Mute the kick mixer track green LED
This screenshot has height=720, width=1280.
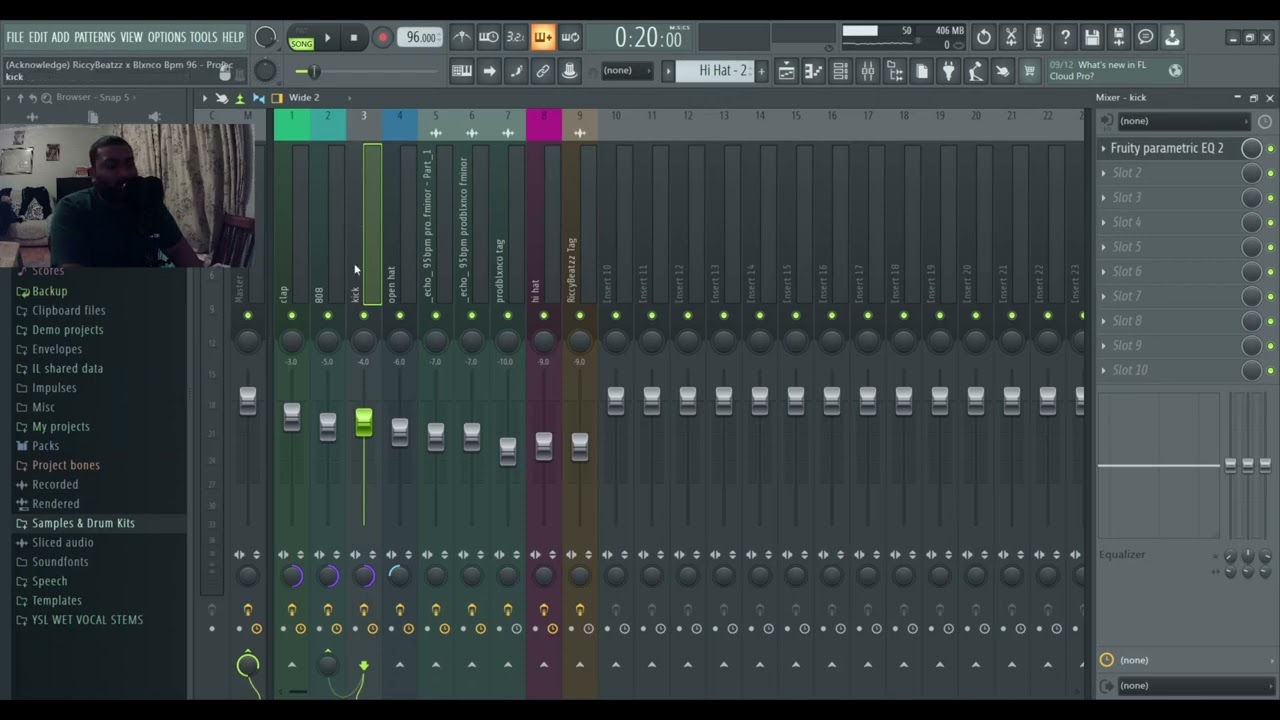click(364, 316)
